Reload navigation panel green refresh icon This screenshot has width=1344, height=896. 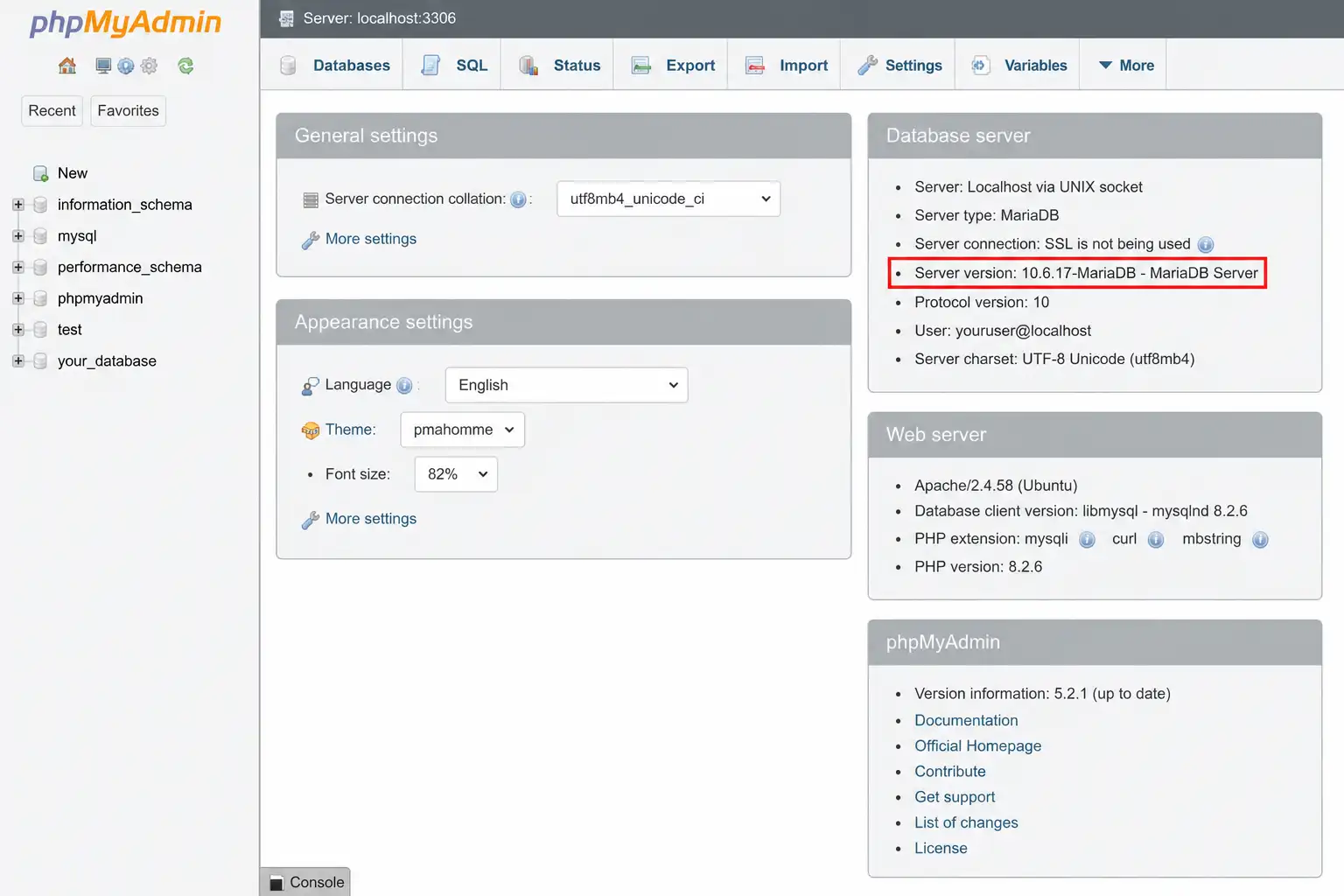click(x=185, y=66)
